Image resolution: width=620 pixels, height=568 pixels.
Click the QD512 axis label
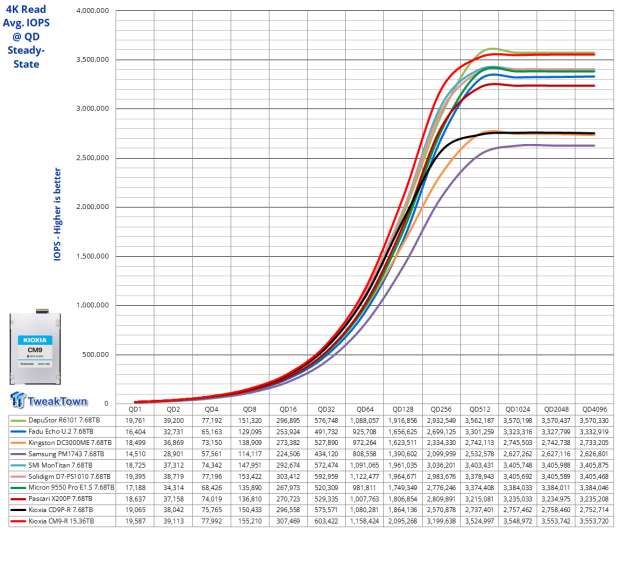click(x=480, y=409)
